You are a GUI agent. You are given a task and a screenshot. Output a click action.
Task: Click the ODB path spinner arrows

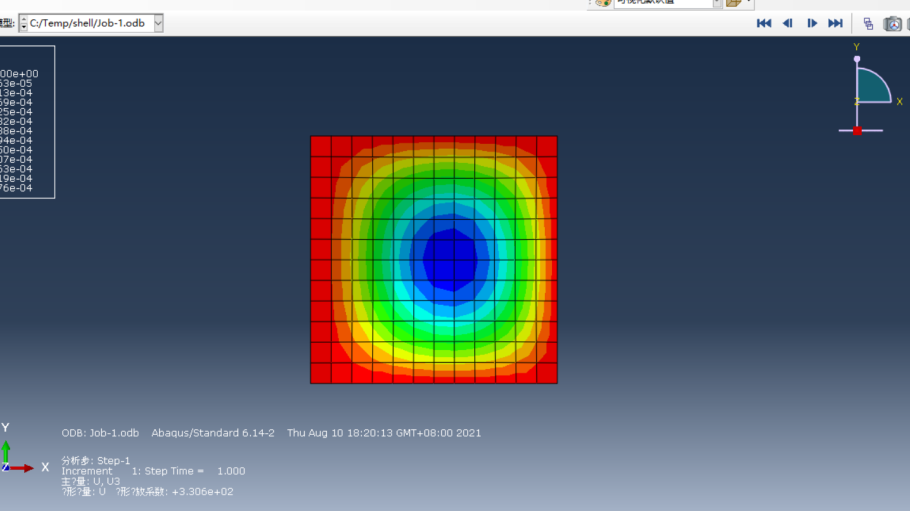click(24, 23)
